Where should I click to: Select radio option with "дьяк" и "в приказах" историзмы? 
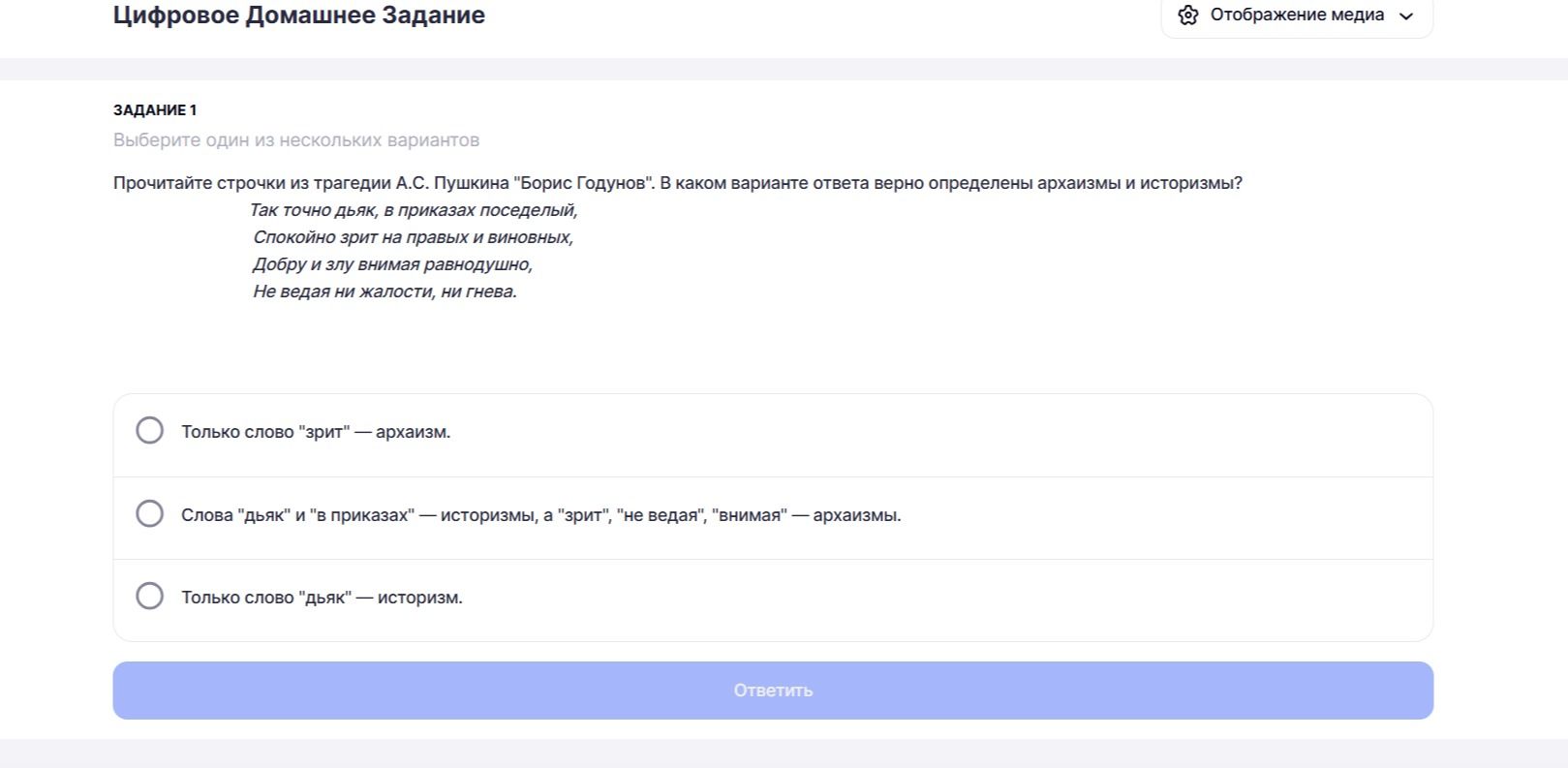click(x=149, y=513)
